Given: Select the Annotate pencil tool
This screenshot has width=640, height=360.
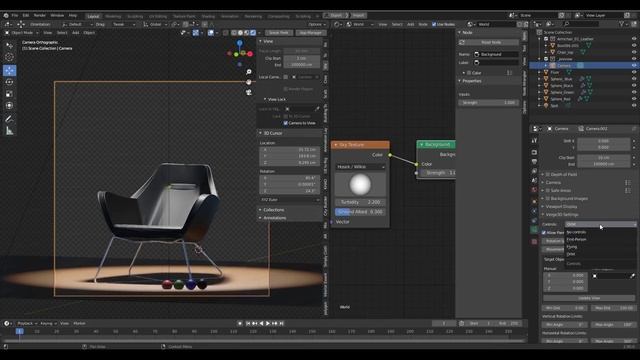Looking at the screenshot, I should [x=9, y=119].
